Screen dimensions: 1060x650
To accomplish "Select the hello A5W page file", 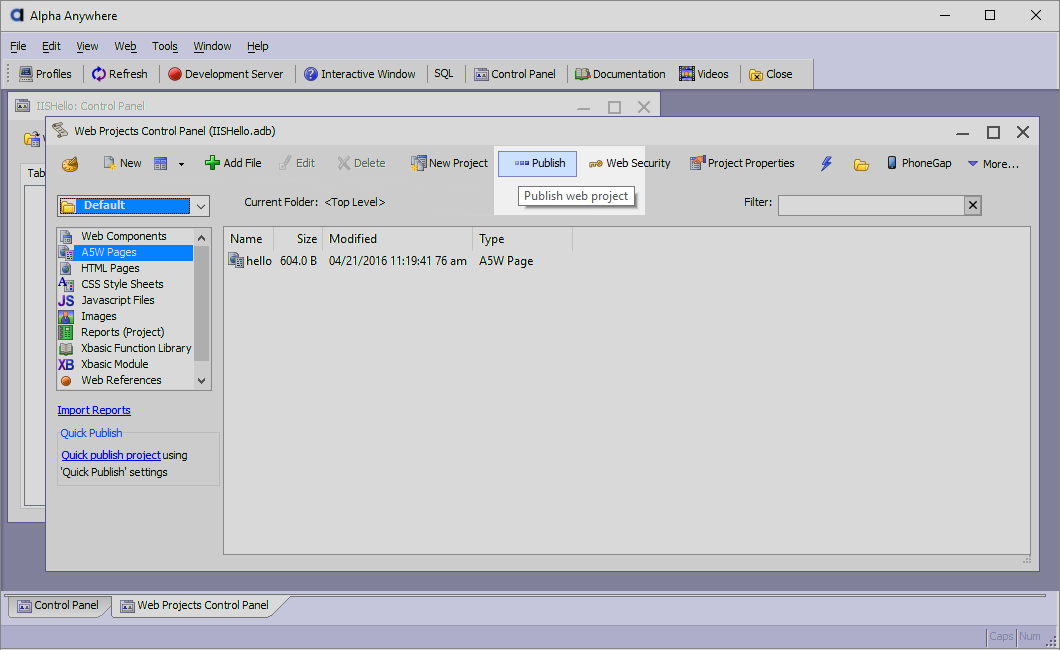I will [x=250, y=261].
